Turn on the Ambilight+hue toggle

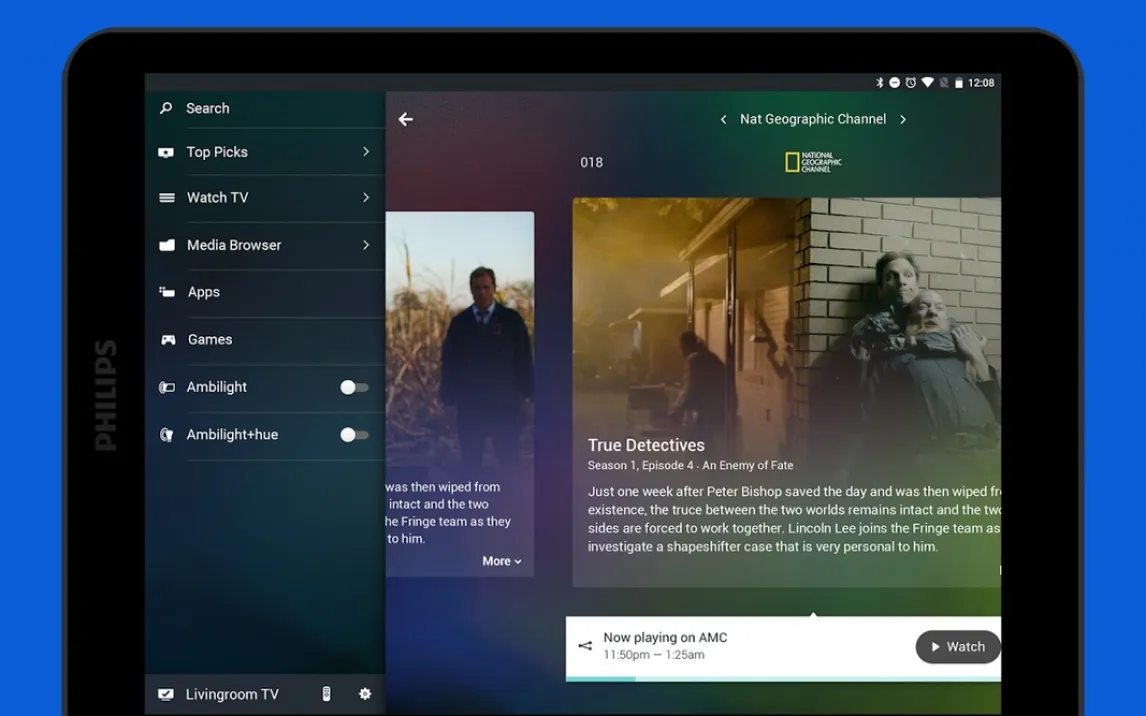tap(354, 435)
